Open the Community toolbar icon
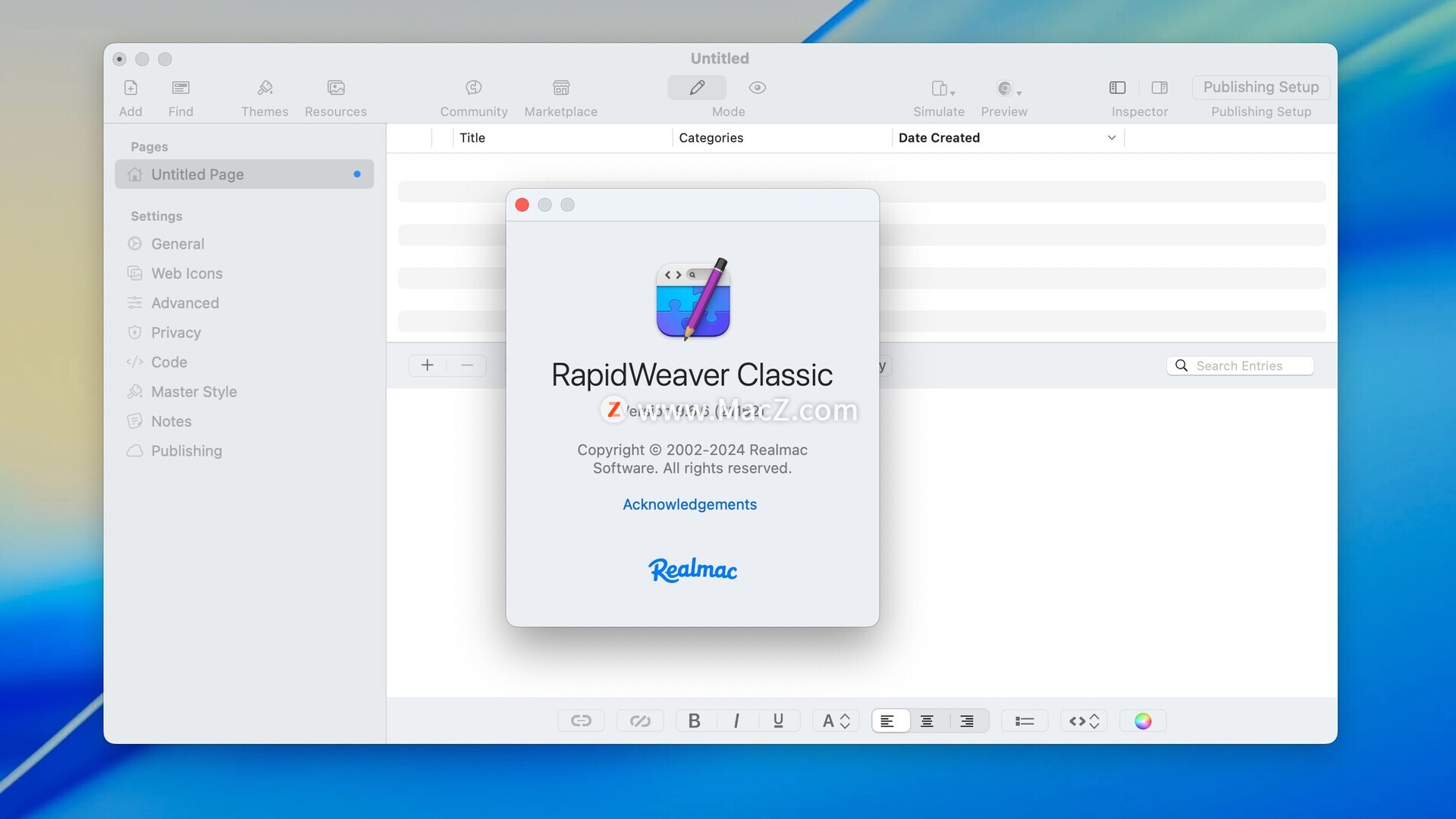The width and height of the screenshot is (1456, 819). pyautogui.click(x=474, y=88)
